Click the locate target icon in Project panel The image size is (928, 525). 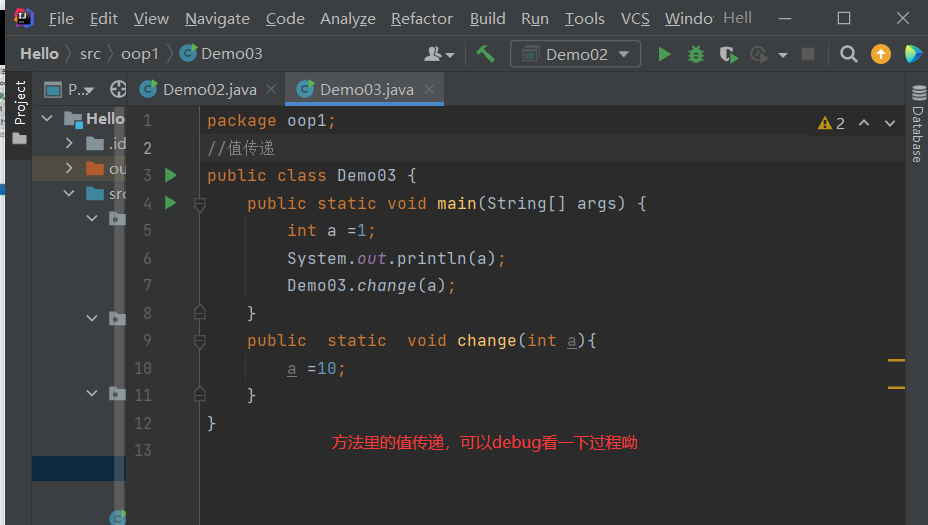click(x=118, y=89)
